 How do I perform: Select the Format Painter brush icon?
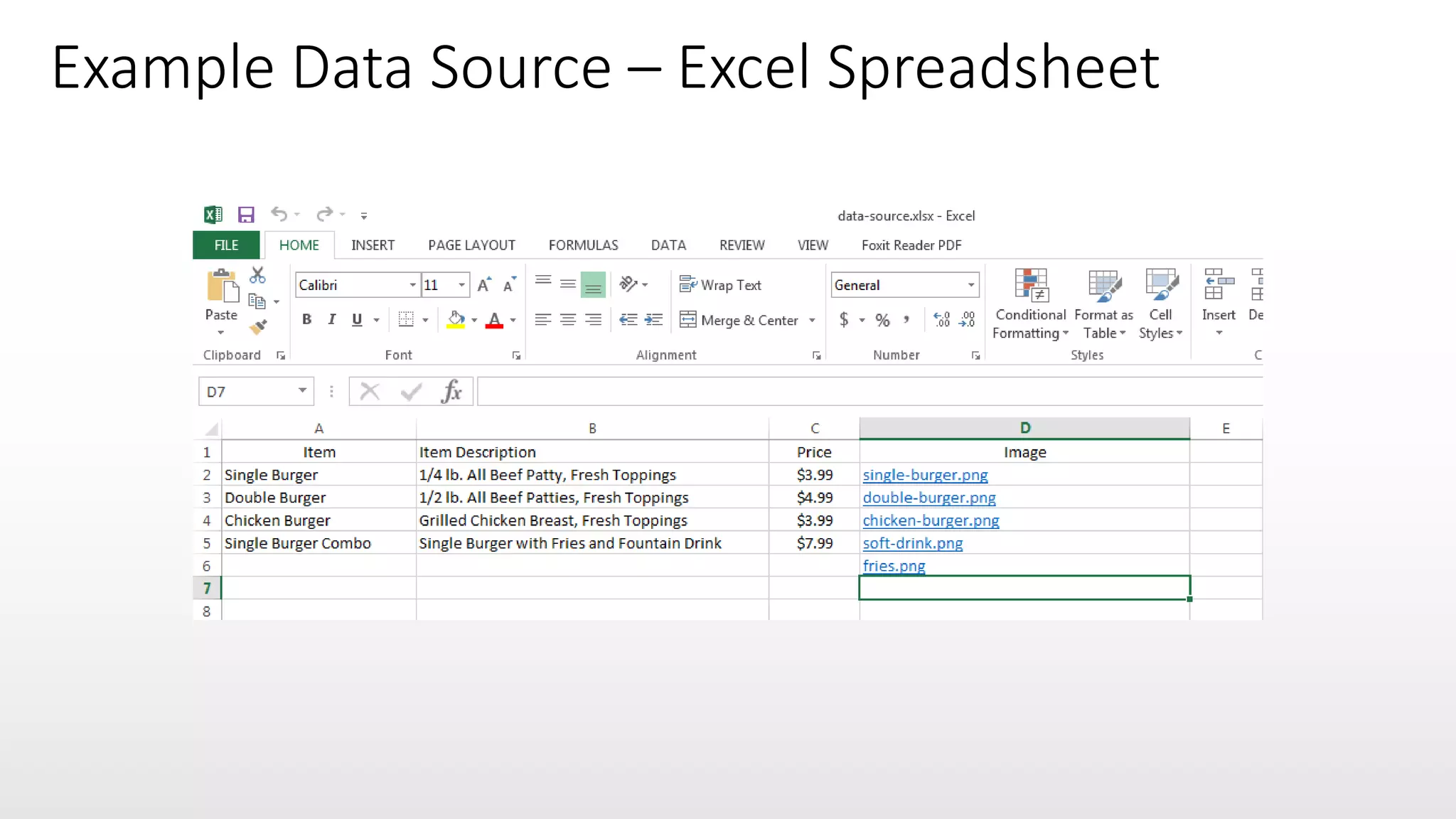257,327
